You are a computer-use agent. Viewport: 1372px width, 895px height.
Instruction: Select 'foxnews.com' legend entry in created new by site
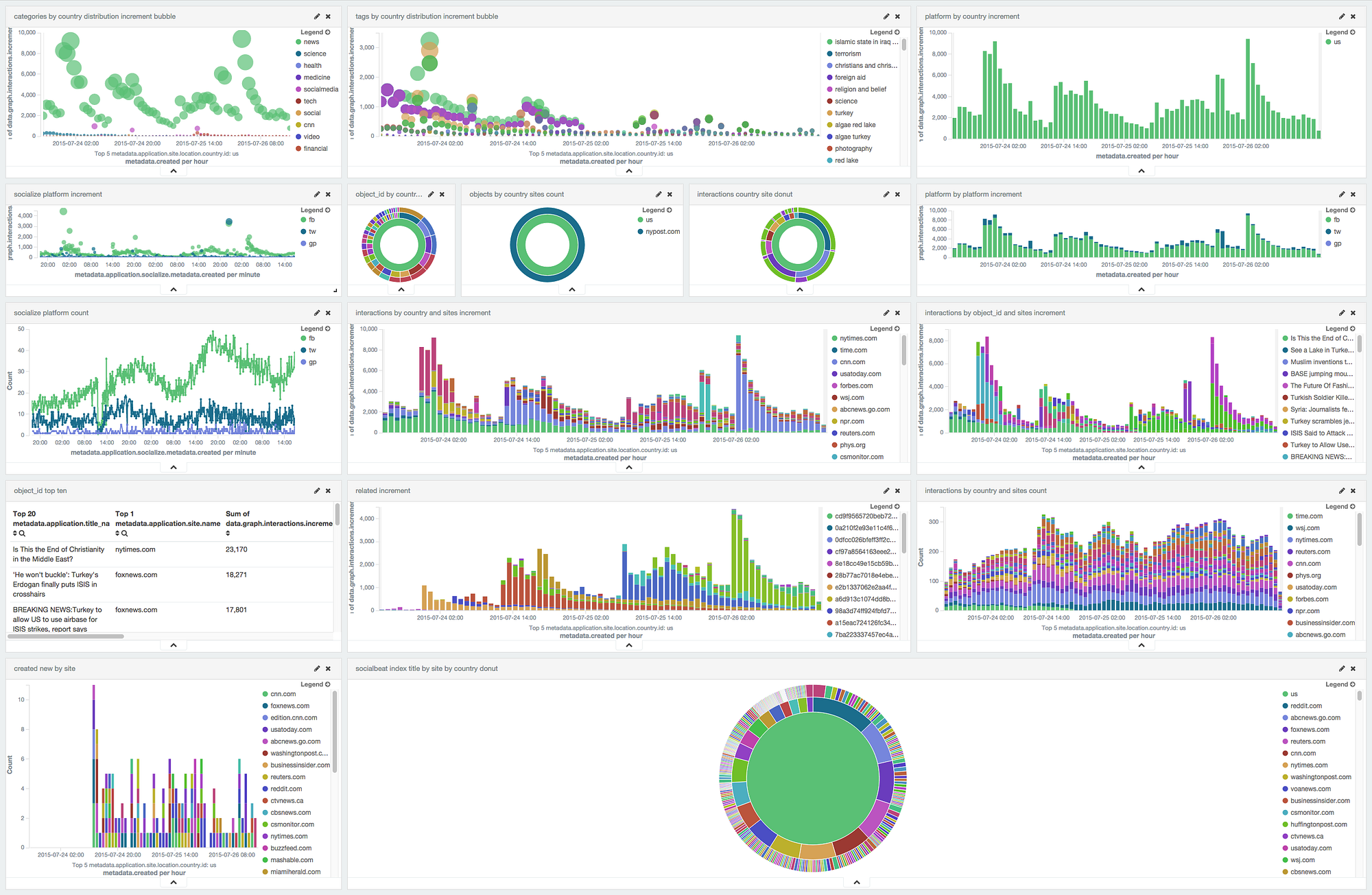point(289,706)
